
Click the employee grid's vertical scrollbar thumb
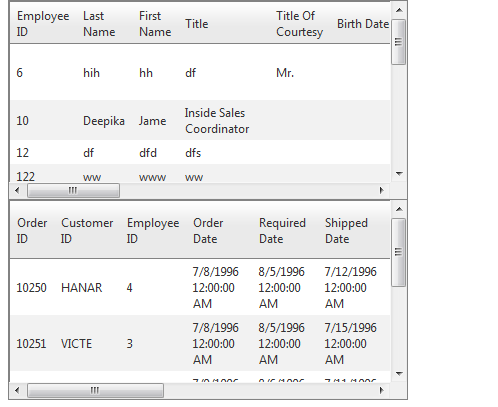399,42
